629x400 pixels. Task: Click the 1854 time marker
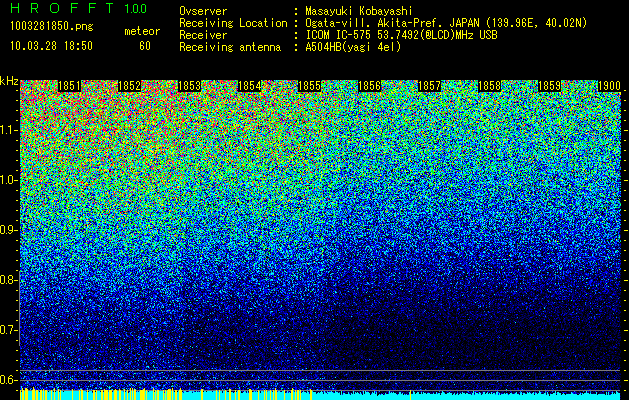[250, 86]
